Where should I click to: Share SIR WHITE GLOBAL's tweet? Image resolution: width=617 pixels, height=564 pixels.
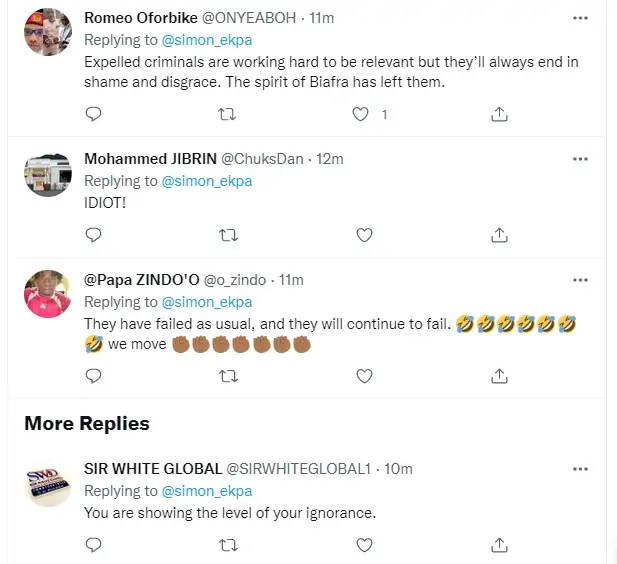tap(499, 545)
